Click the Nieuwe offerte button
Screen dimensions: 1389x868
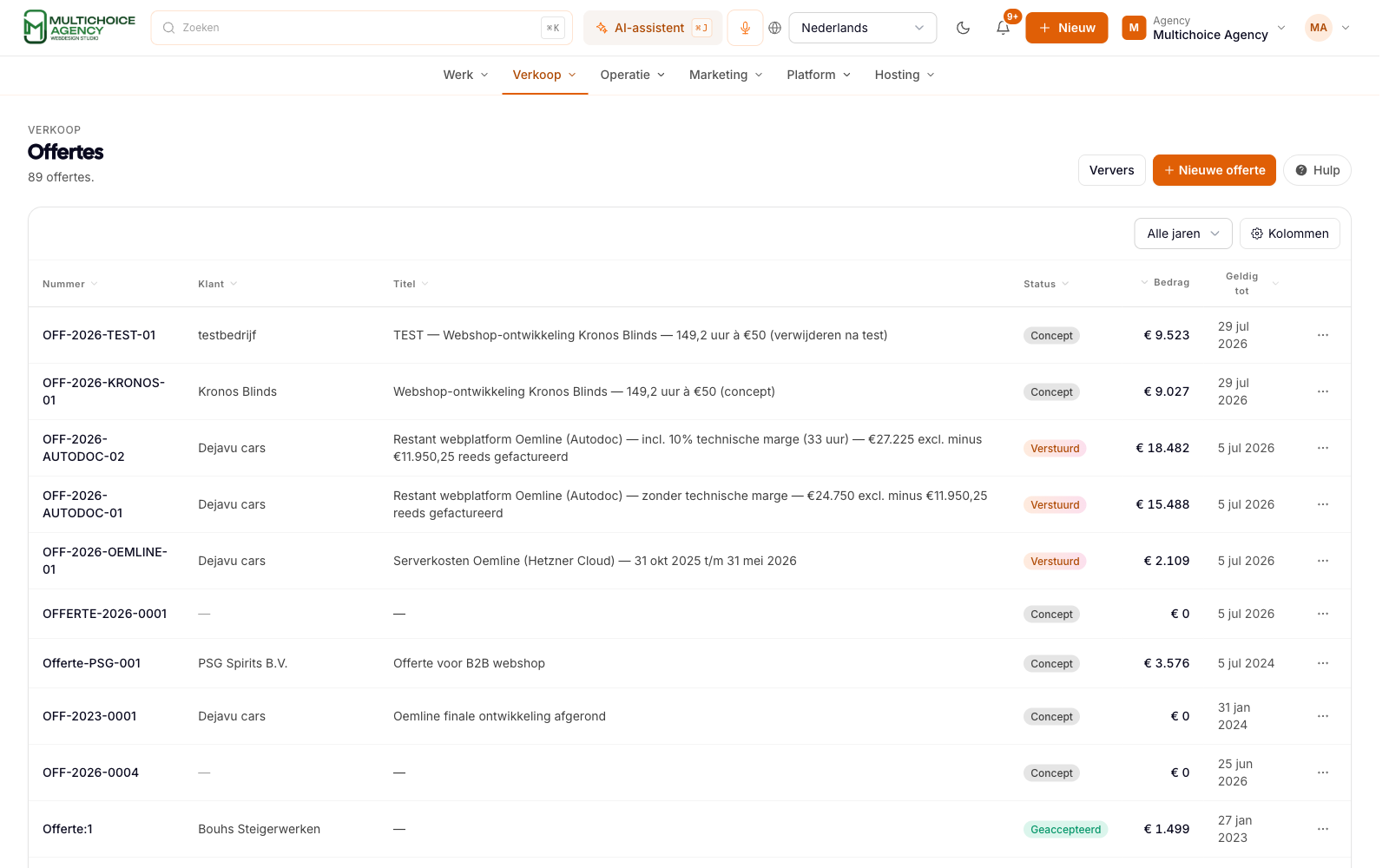pyautogui.click(x=1214, y=170)
